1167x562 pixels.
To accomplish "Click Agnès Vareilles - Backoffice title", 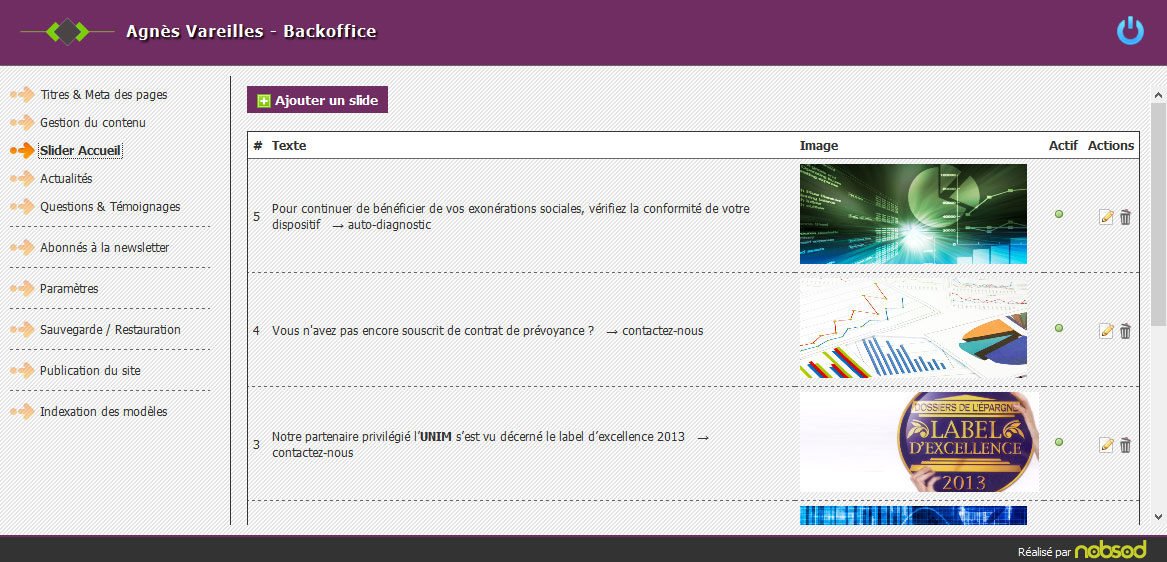I will pos(251,31).
